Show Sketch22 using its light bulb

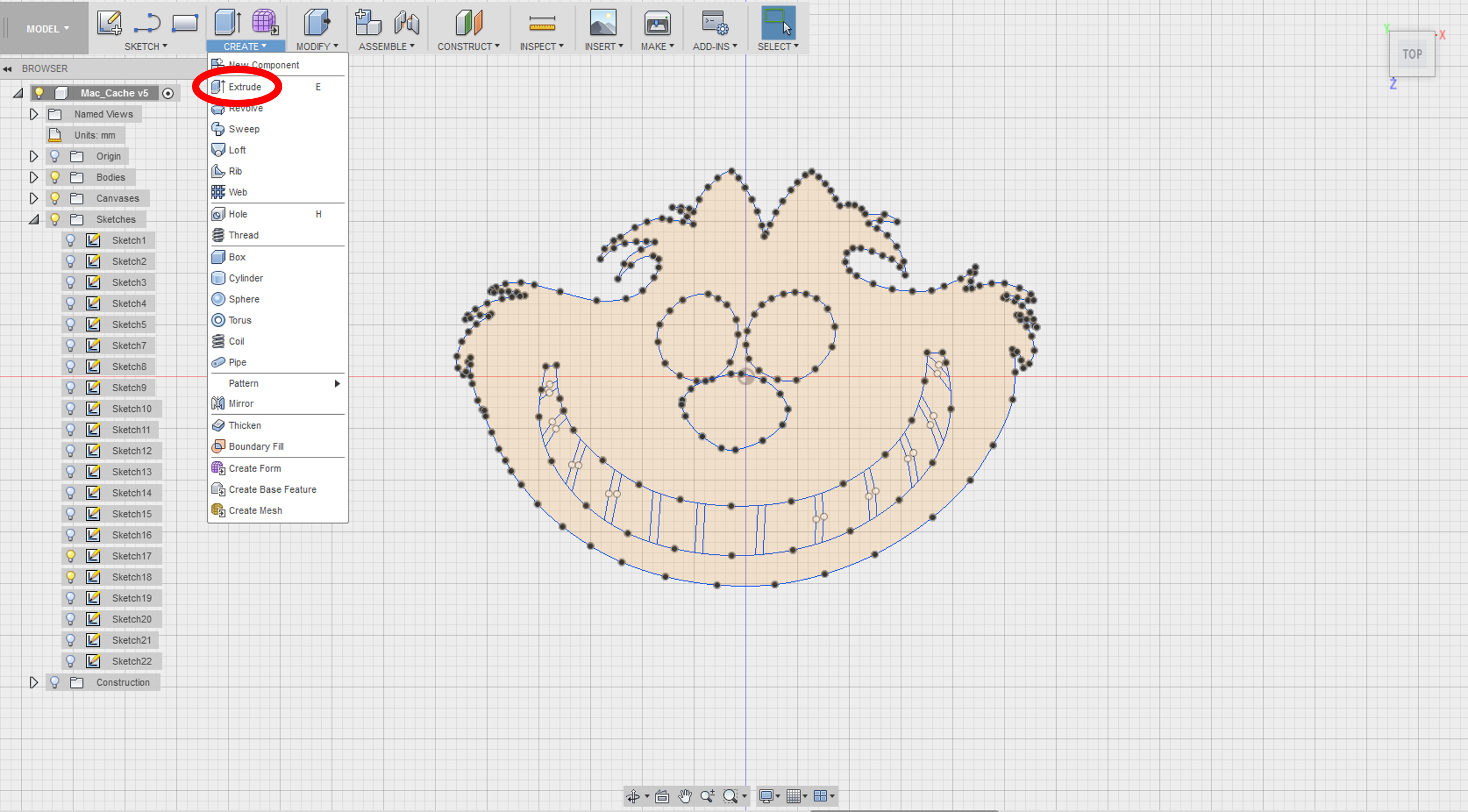[x=70, y=661]
